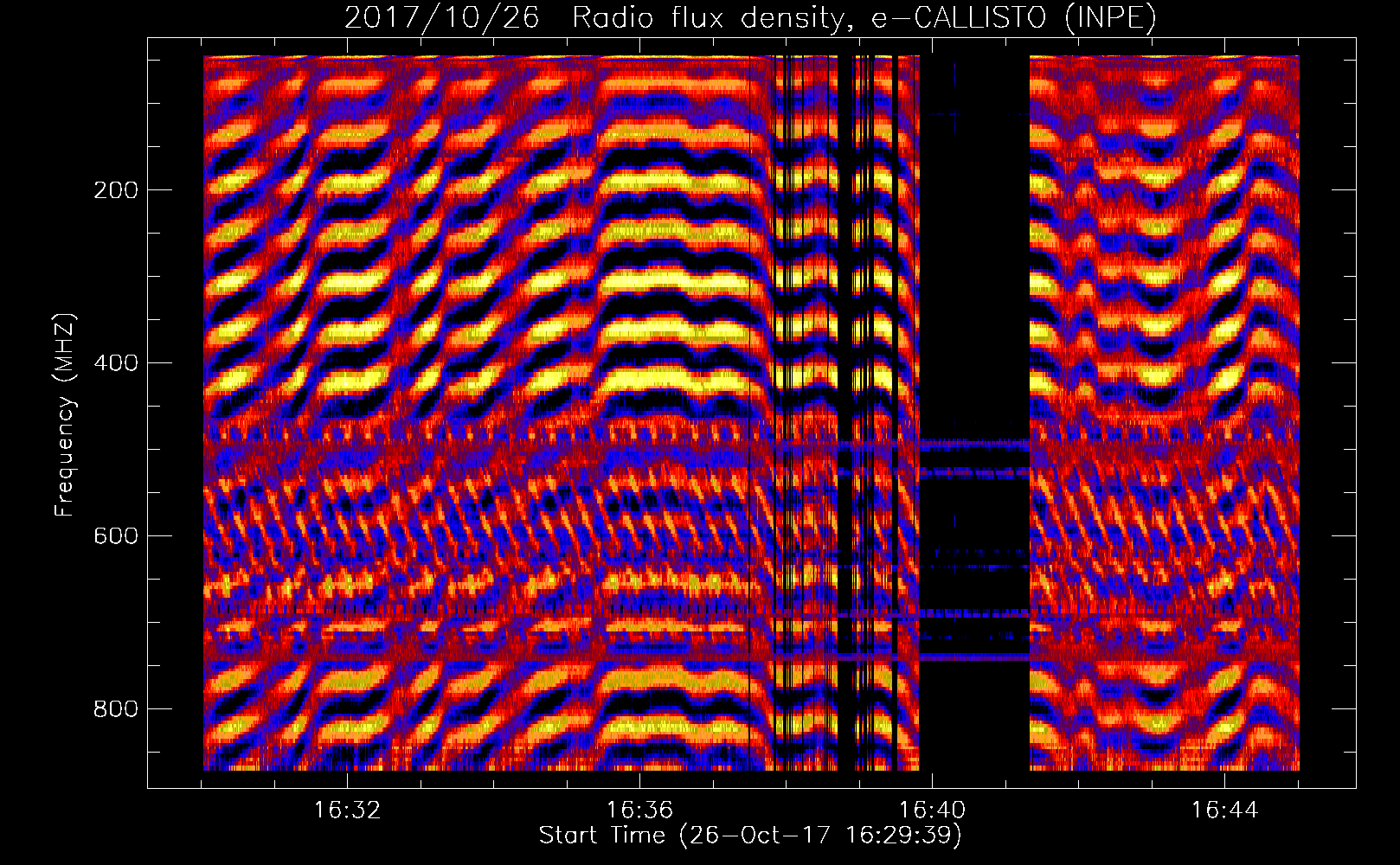Click the 16:44 time tick label
This screenshot has width=1400, height=865.
(x=1224, y=811)
